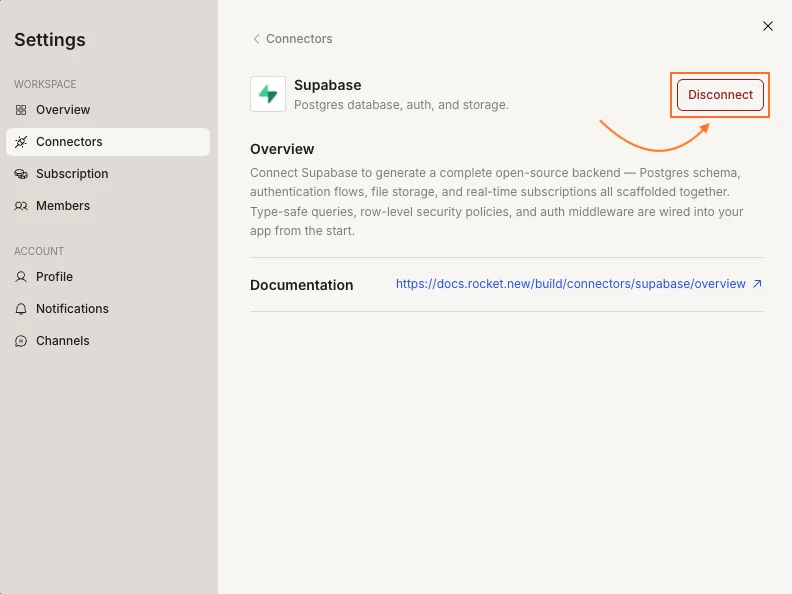Click the 'Postgres database, auth, and storage.' subtitle
This screenshot has width=792, height=594.
[x=401, y=105]
